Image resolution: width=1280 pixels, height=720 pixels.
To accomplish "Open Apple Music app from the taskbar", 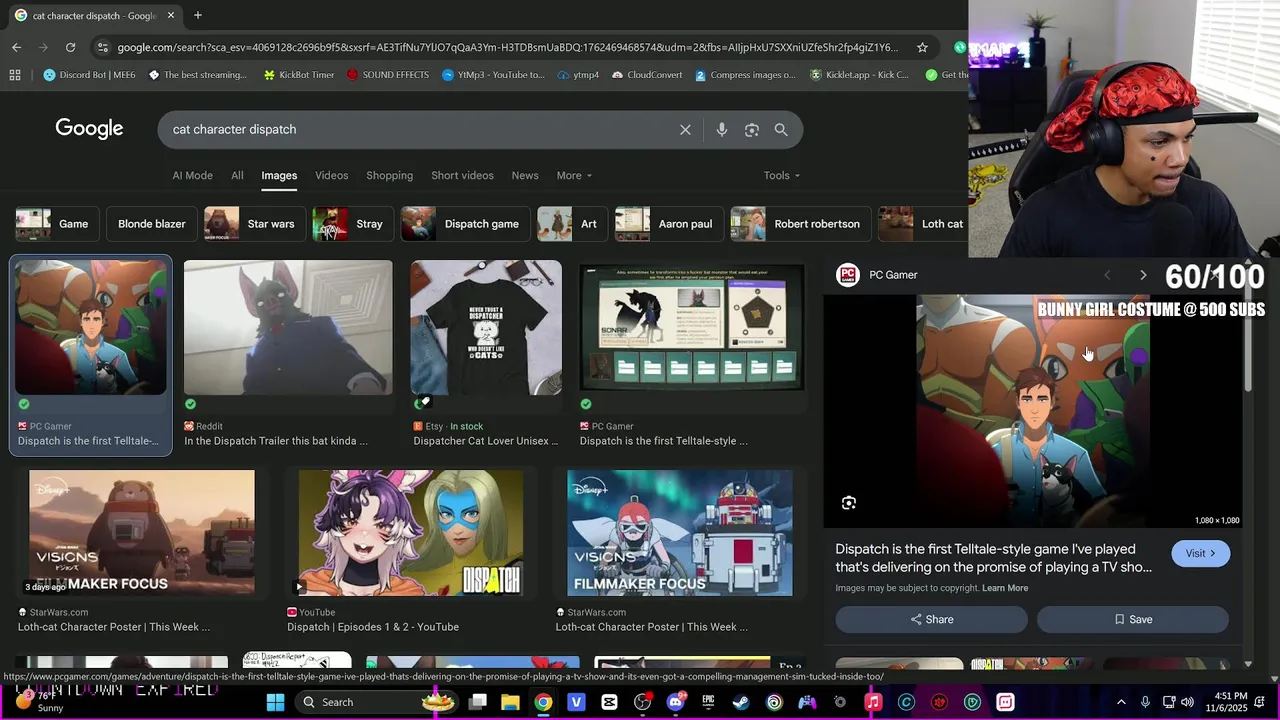I will 873,702.
